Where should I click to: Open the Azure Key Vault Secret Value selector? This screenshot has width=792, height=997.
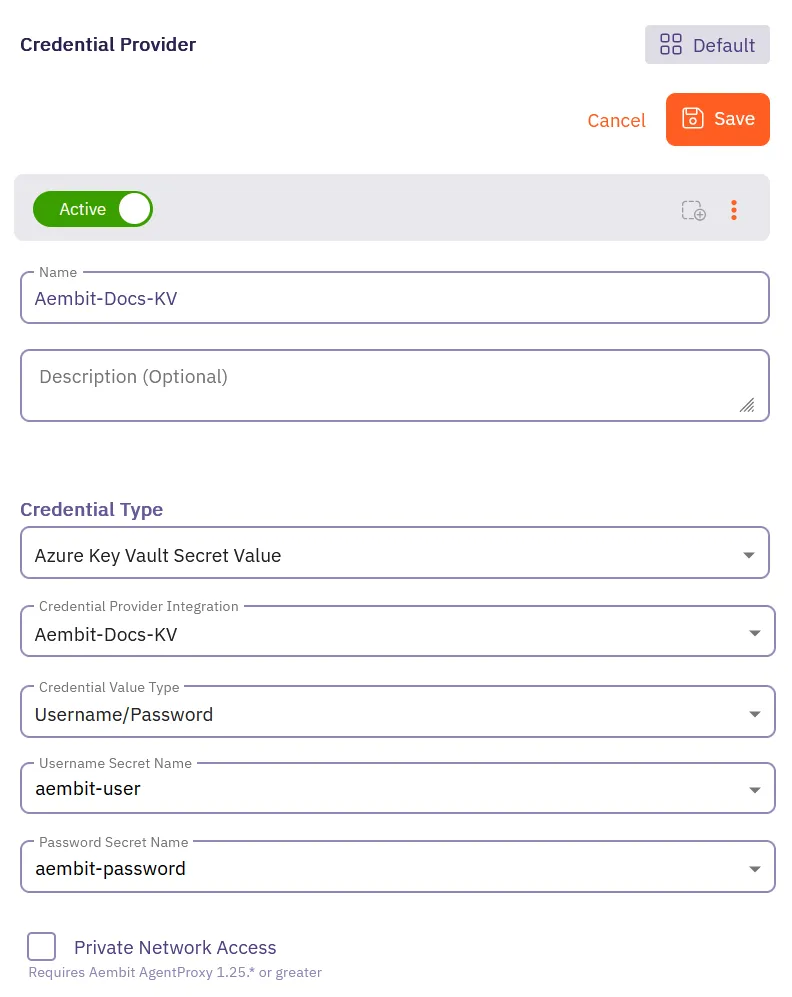coord(395,553)
